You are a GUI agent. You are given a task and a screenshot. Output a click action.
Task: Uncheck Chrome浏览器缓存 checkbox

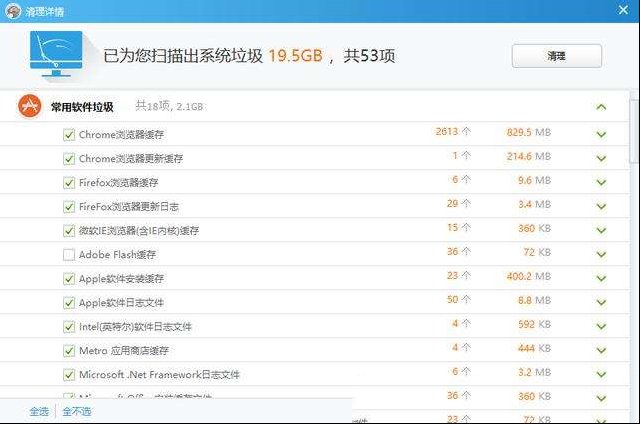pos(69,135)
